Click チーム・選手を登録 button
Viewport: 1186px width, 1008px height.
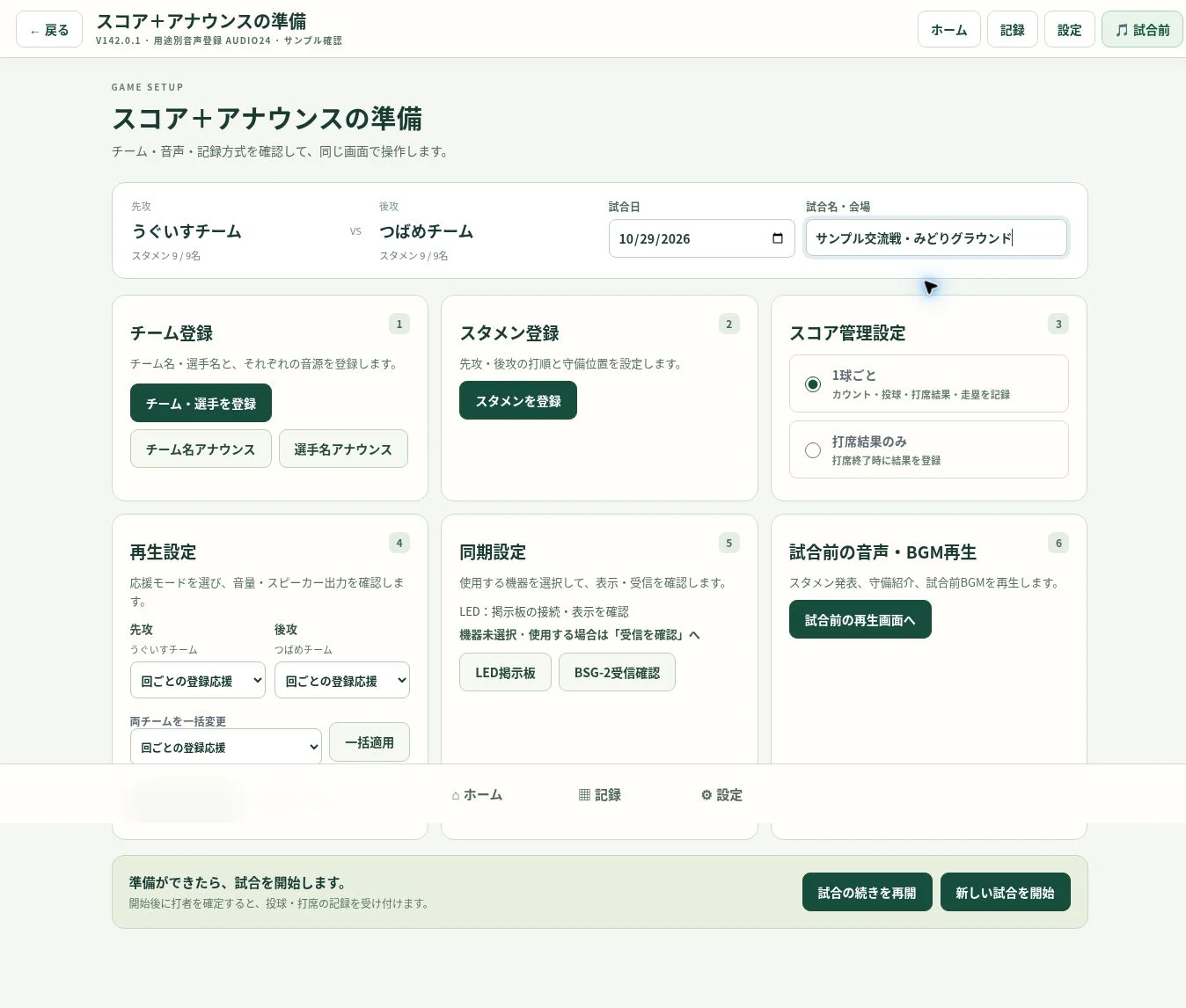[201, 403]
